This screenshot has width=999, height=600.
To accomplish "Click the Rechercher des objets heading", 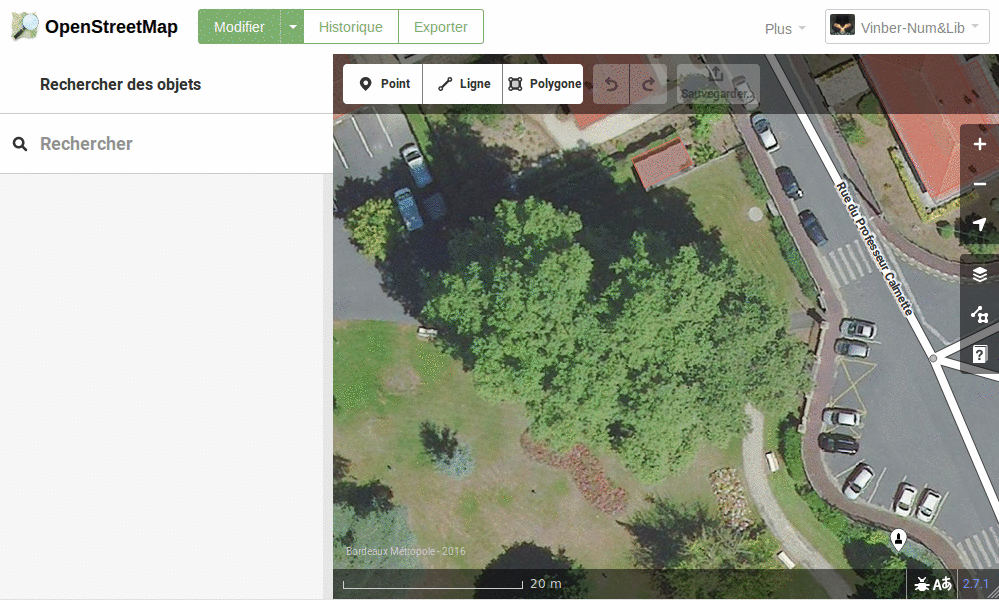I will pyautogui.click(x=120, y=84).
